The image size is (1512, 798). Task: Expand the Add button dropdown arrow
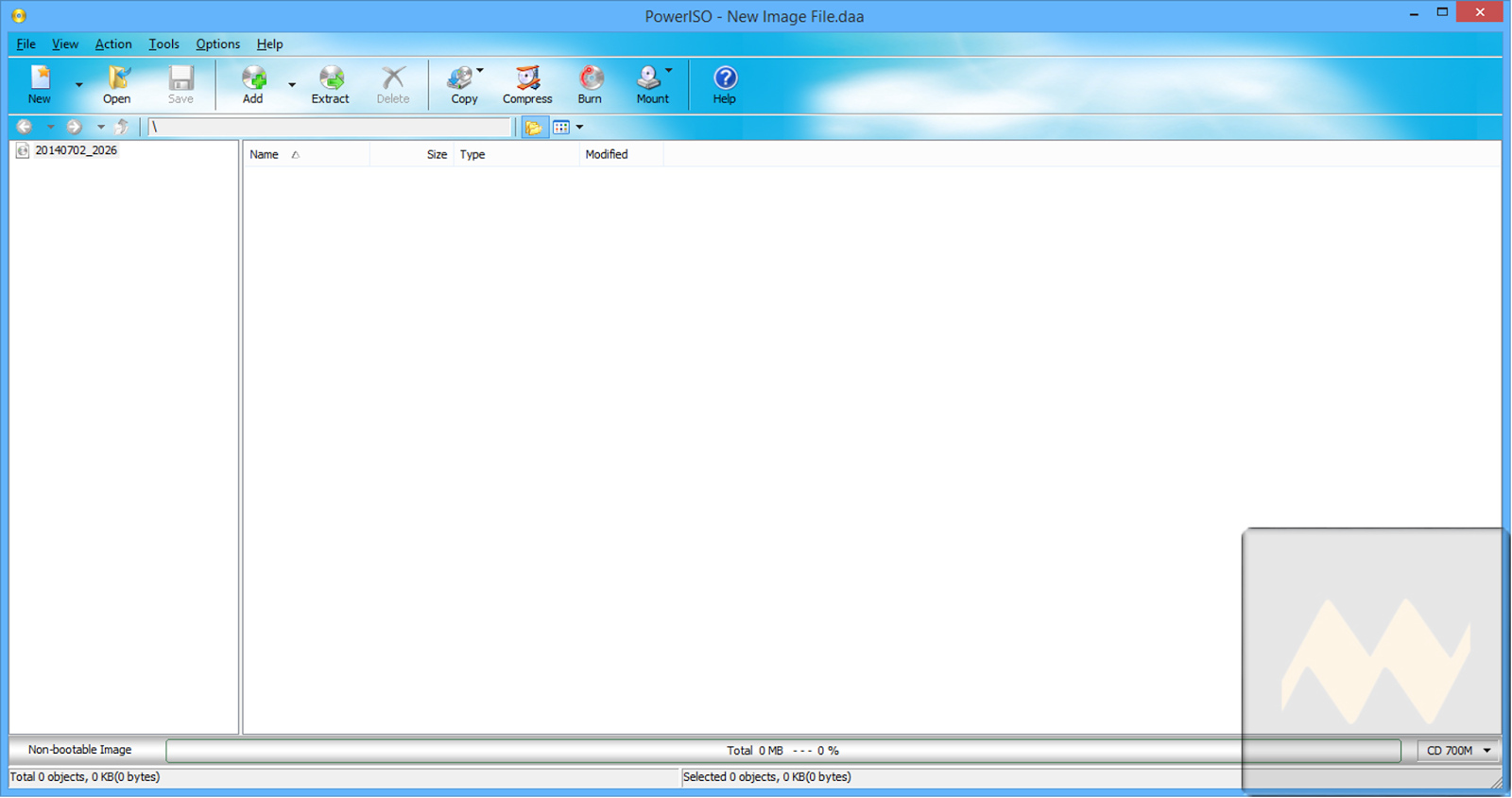(x=292, y=85)
